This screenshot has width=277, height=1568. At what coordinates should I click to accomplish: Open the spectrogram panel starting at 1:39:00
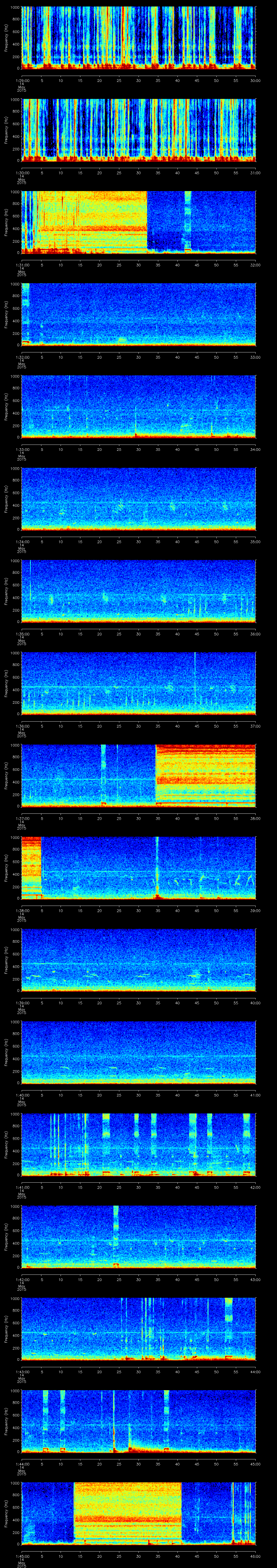[x=138, y=960]
